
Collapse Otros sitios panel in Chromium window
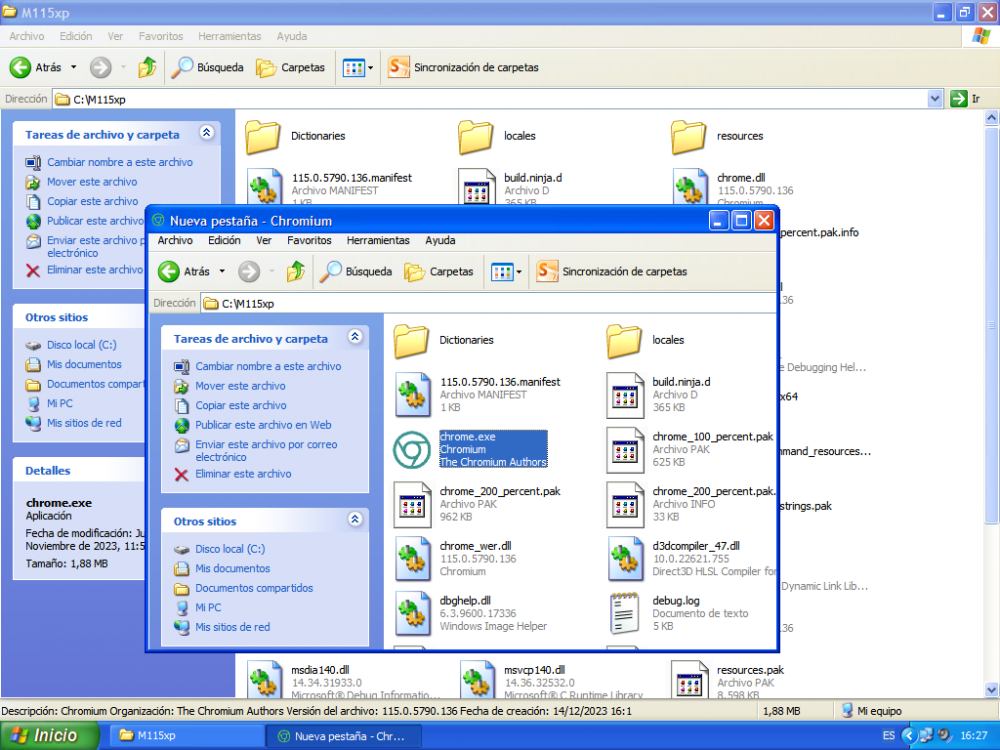[x=354, y=520]
